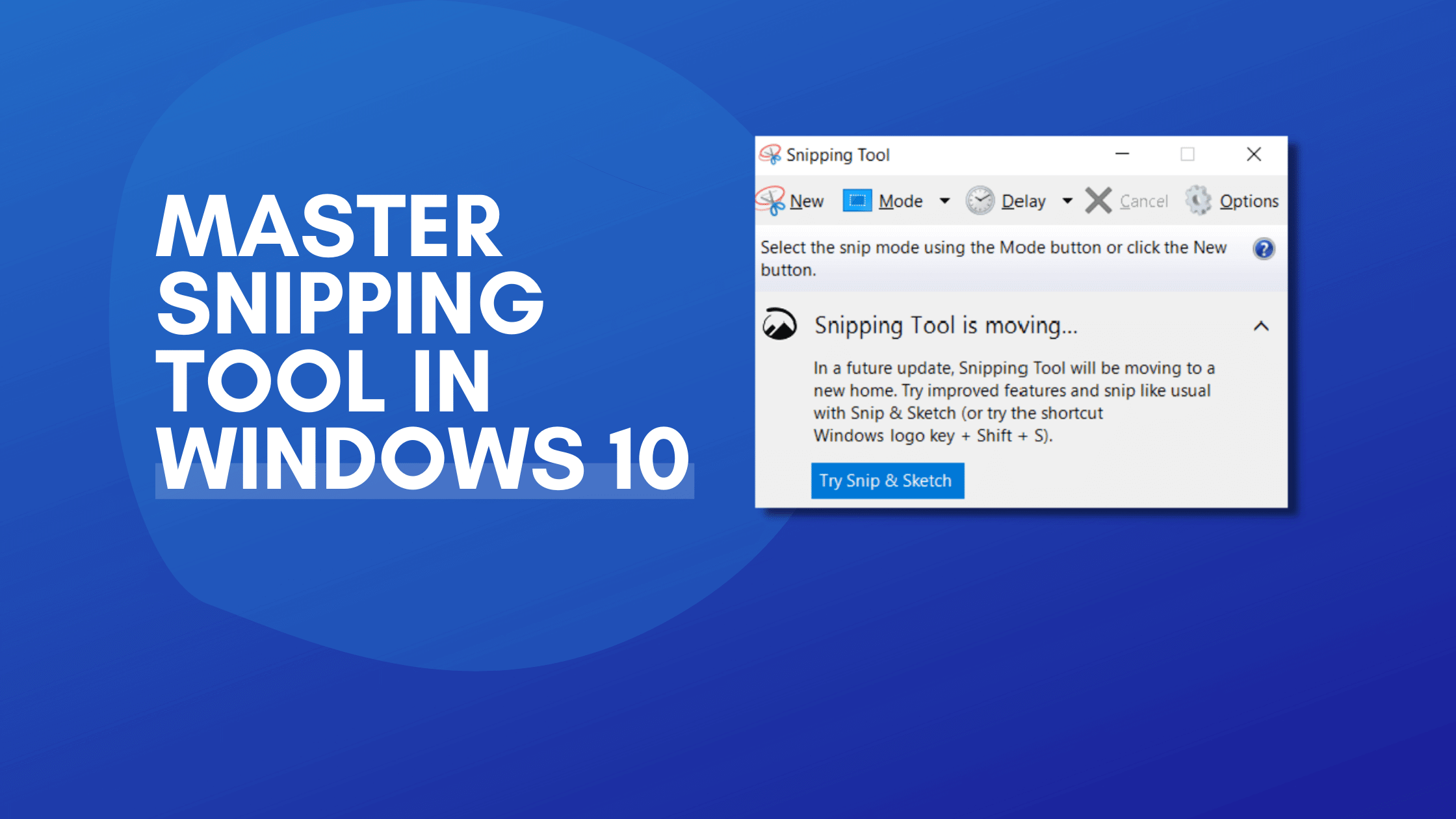The width and height of the screenshot is (1456, 819).
Task: Minimize the Snipping Tool window
Action: [1123, 155]
